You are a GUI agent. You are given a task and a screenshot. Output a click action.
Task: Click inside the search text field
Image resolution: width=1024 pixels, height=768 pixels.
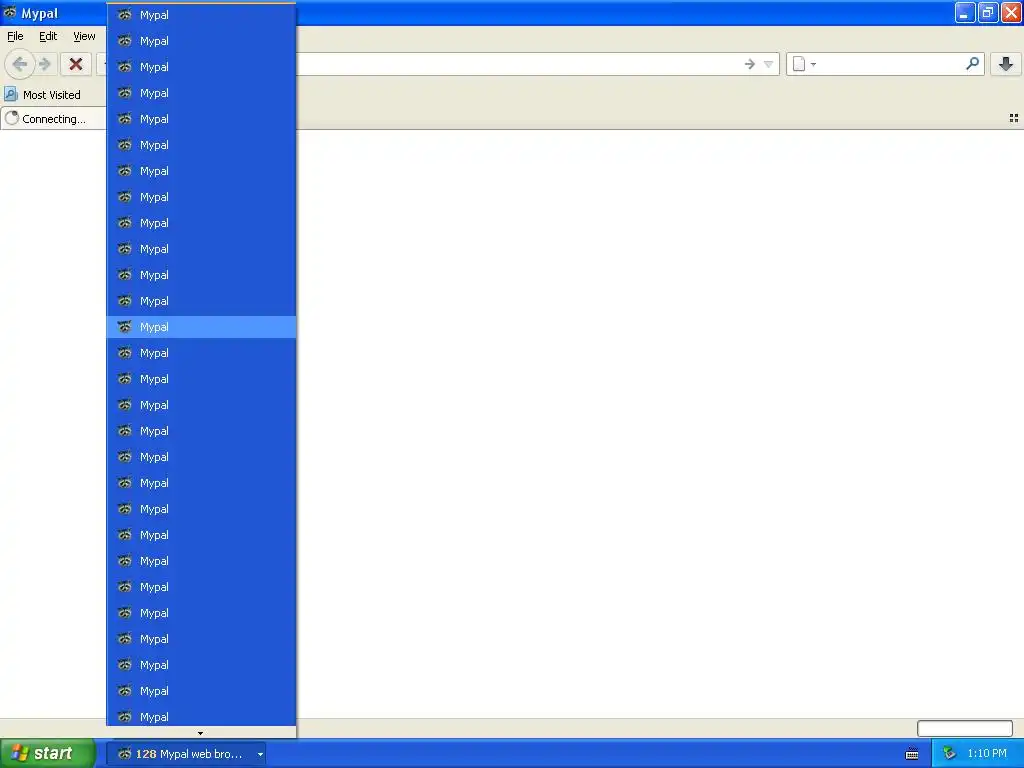pos(891,64)
